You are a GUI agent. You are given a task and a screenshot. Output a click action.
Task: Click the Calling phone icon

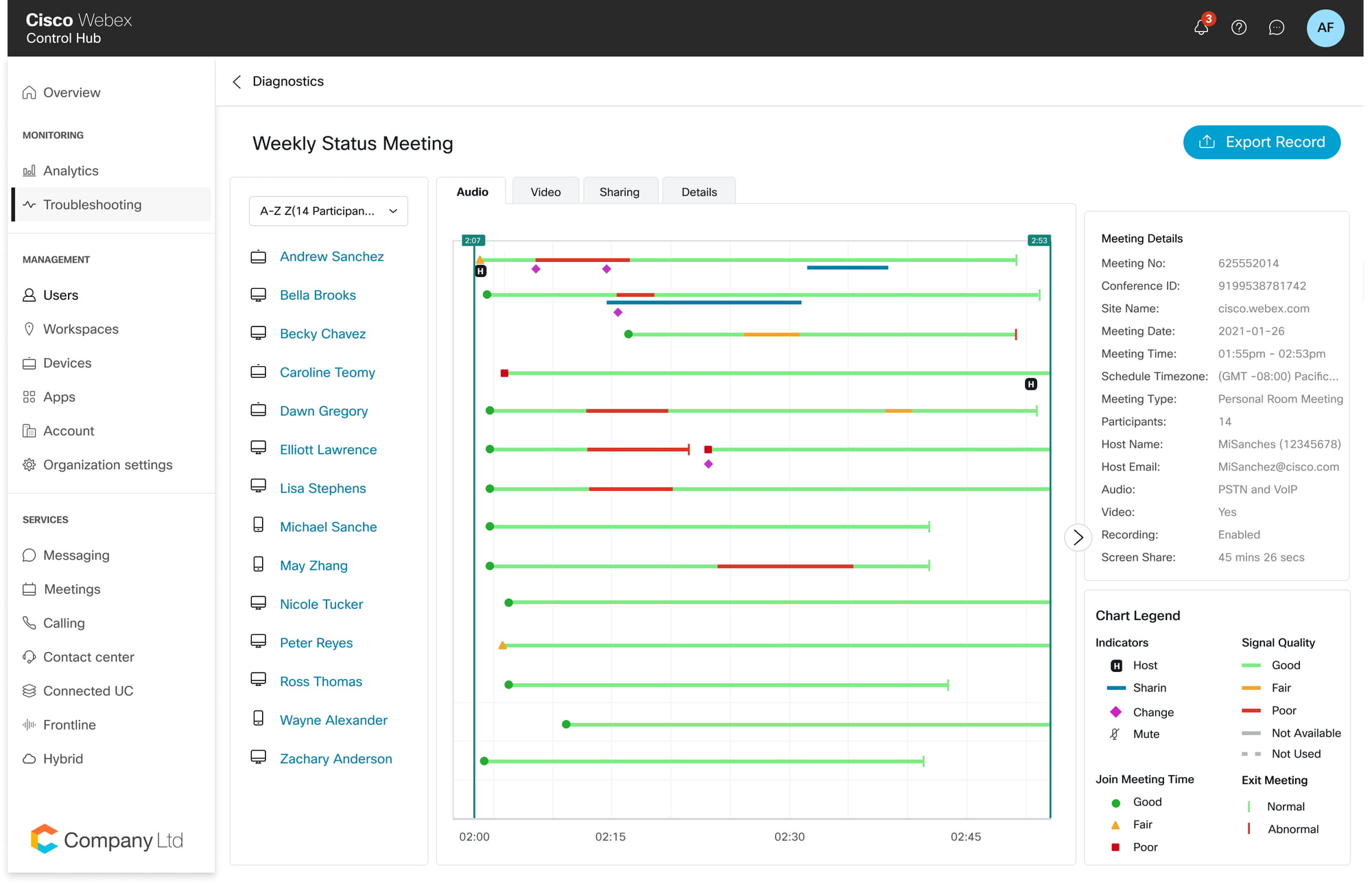pyautogui.click(x=29, y=623)
